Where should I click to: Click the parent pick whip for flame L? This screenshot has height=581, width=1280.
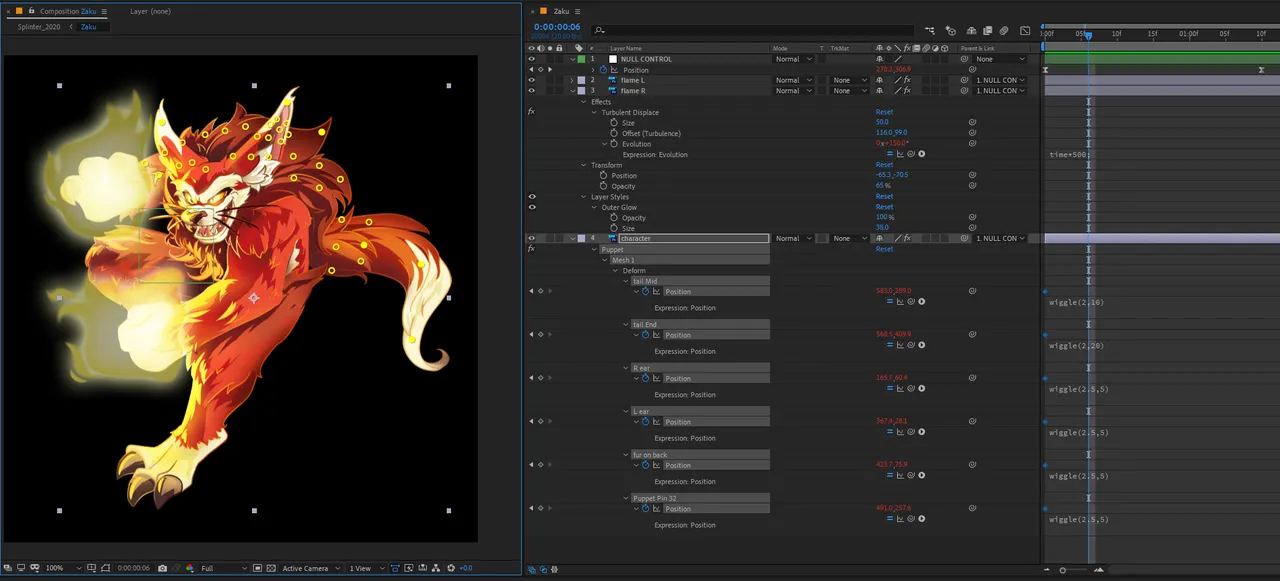[965, 80]
